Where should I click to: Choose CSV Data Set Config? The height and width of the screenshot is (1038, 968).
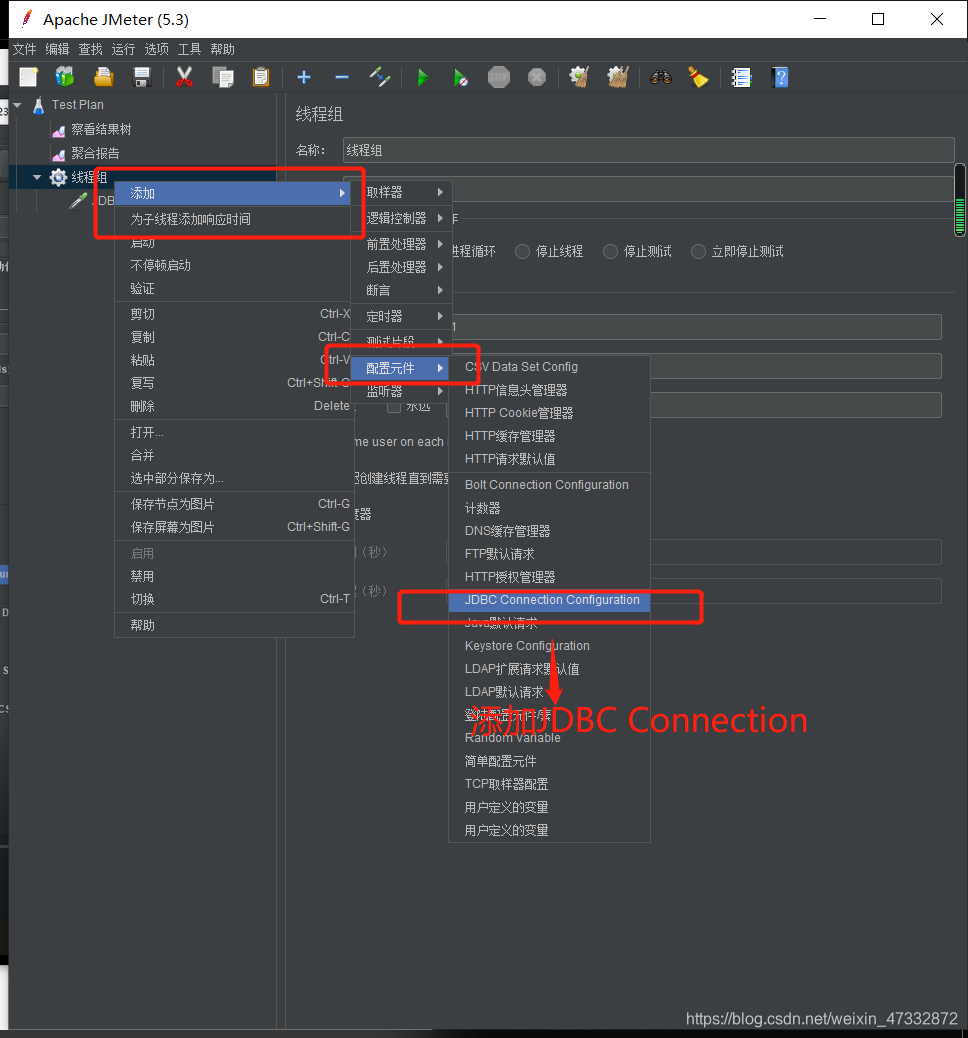549,367
